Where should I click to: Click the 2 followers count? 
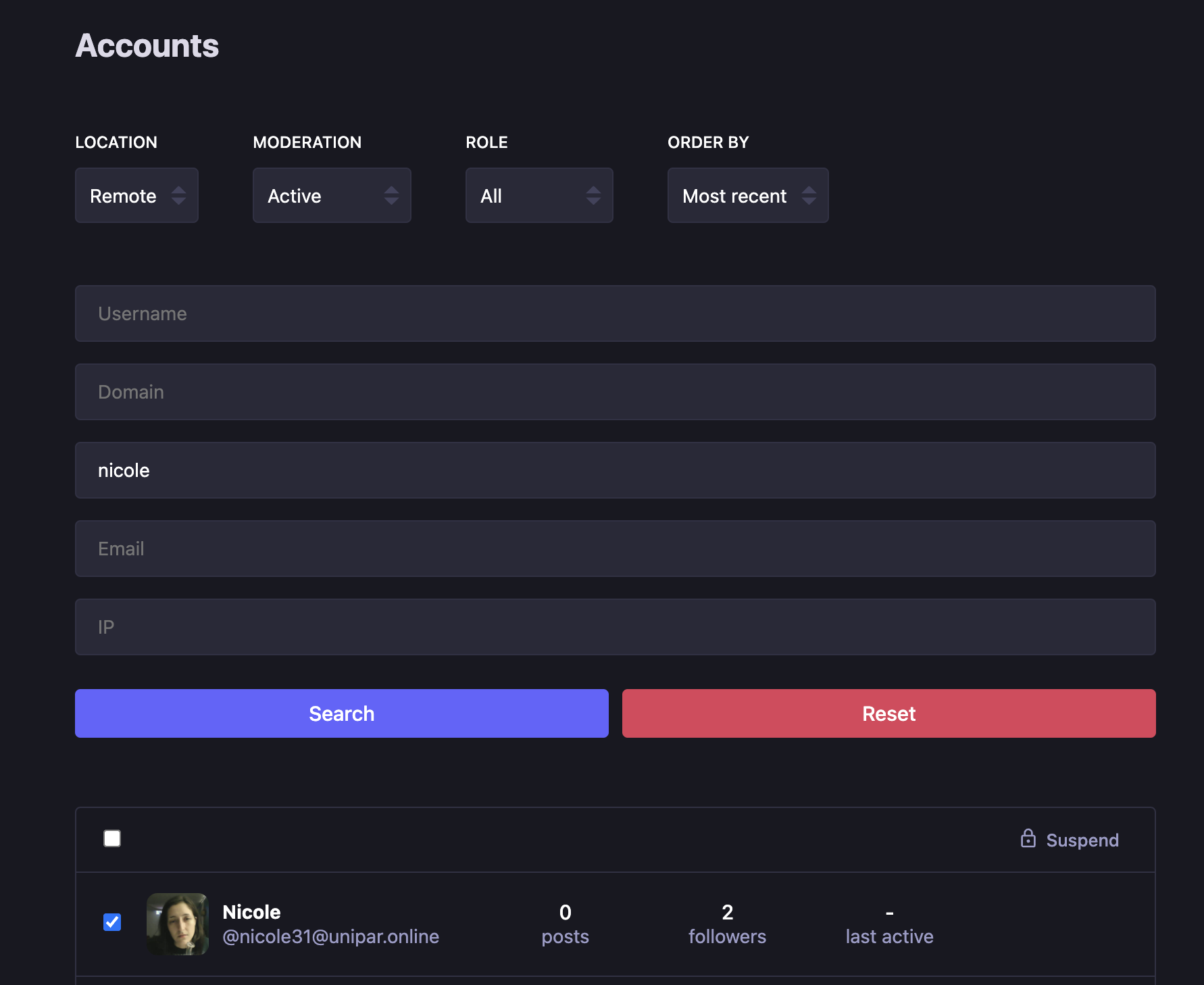coord(727,924)
